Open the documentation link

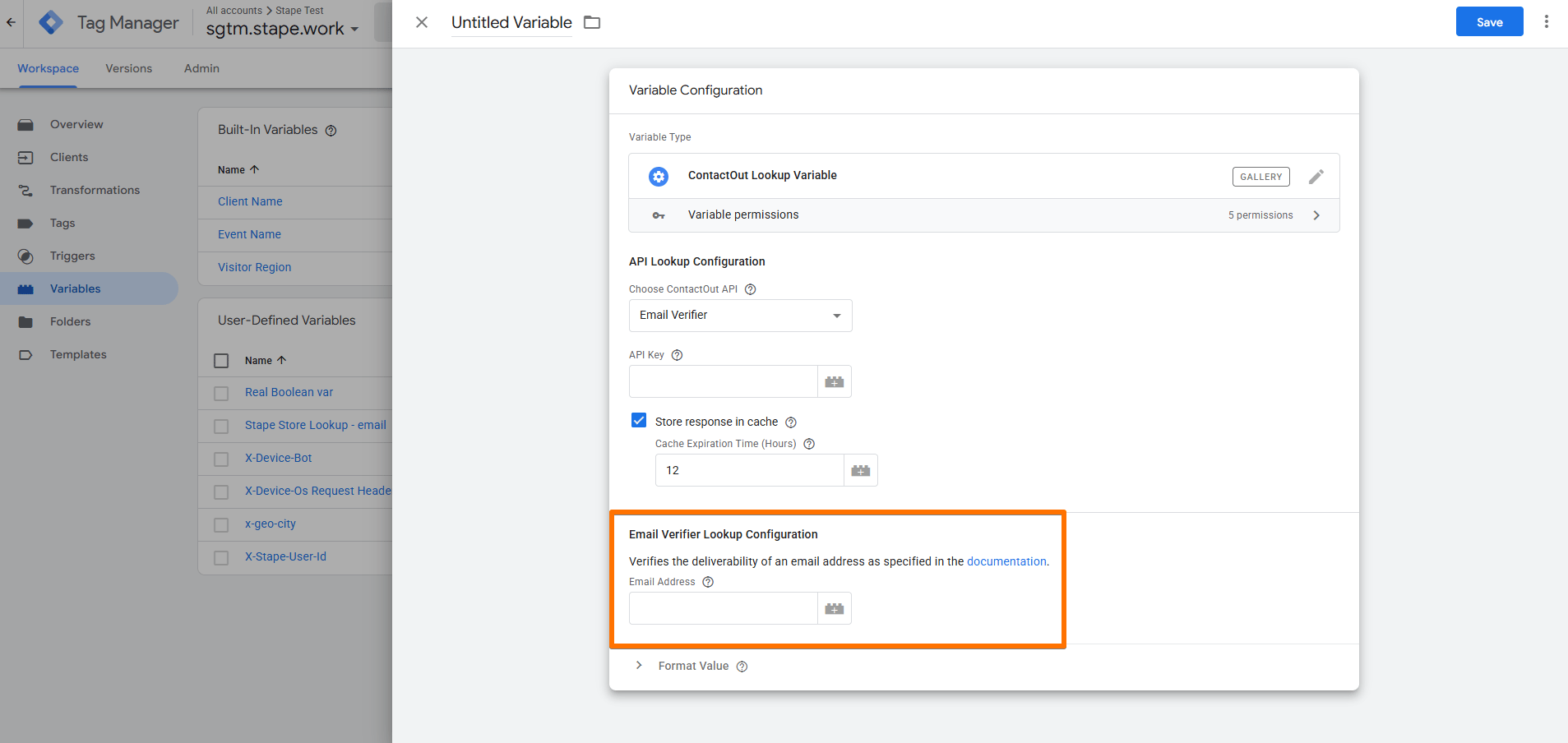pyautogui.click(x=1006, y=561)
